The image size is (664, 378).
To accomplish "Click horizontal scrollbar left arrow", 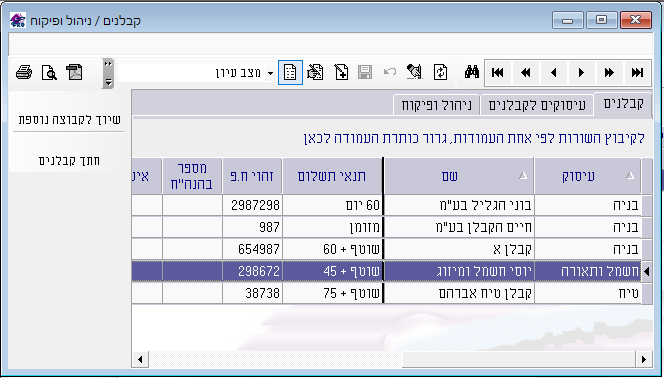I will [140, 360].
